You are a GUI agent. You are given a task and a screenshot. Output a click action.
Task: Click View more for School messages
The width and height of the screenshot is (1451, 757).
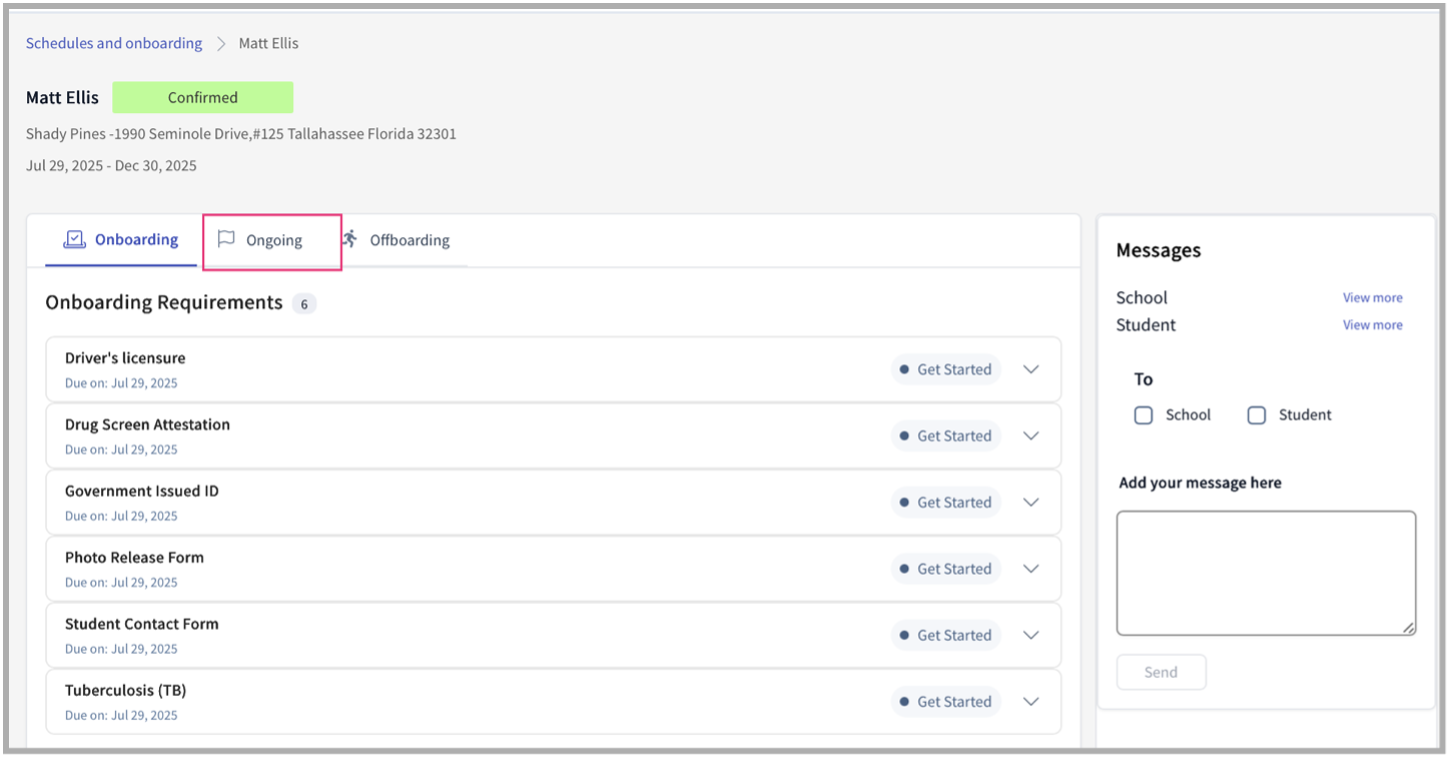[x=1372, y=298]
